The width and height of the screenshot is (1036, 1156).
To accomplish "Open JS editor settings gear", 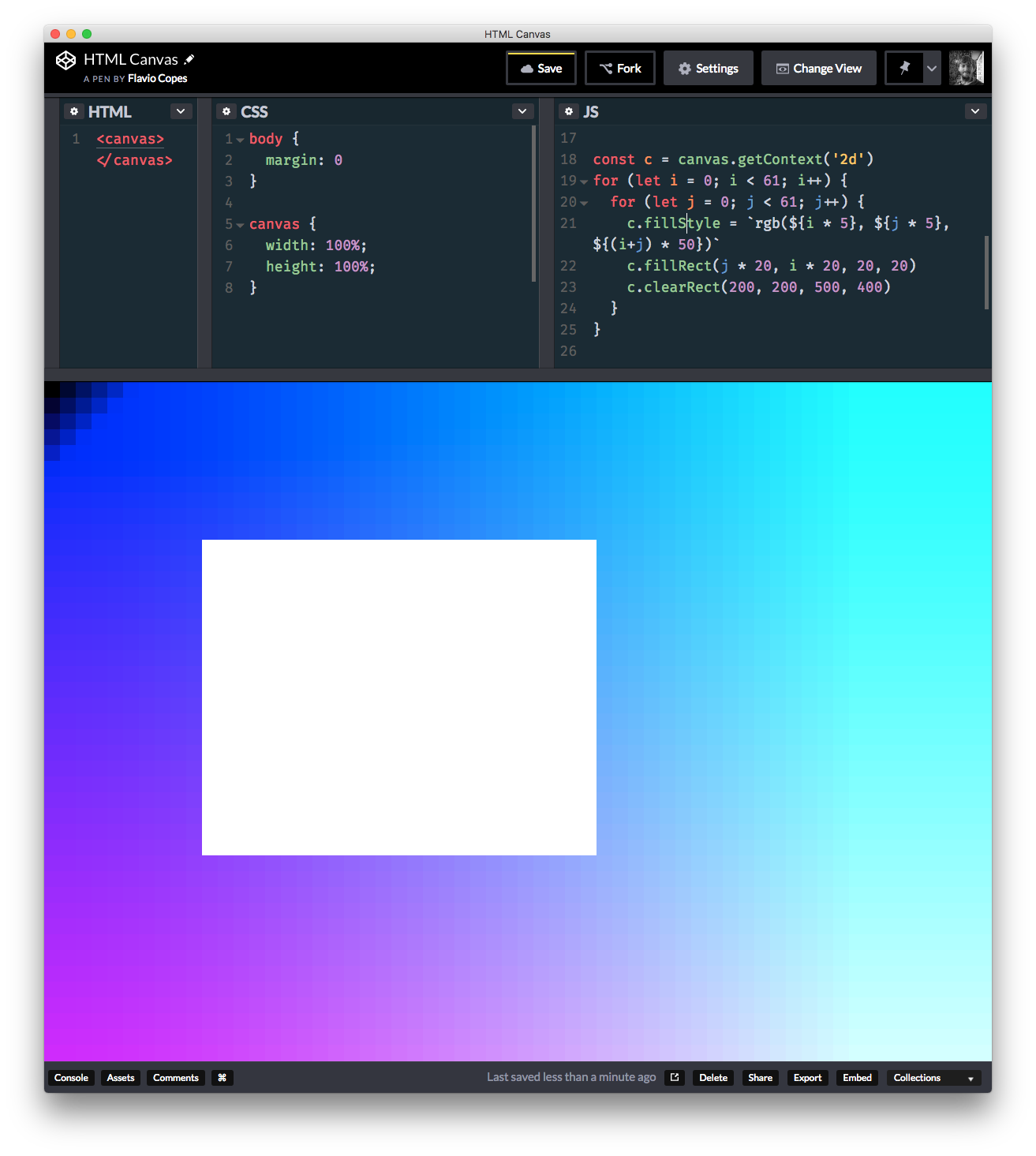I will click(569, 111).
